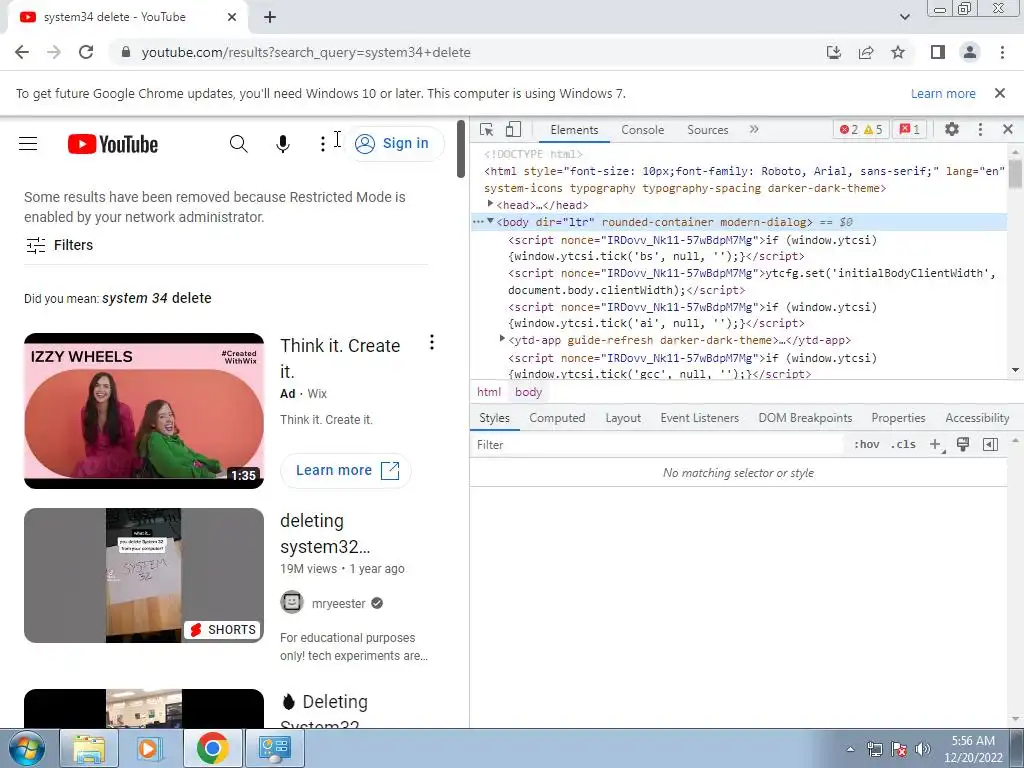Select the DevTools inspect element picker icon
Viewport: 1024px width, 768px height.
click(487, 129)
